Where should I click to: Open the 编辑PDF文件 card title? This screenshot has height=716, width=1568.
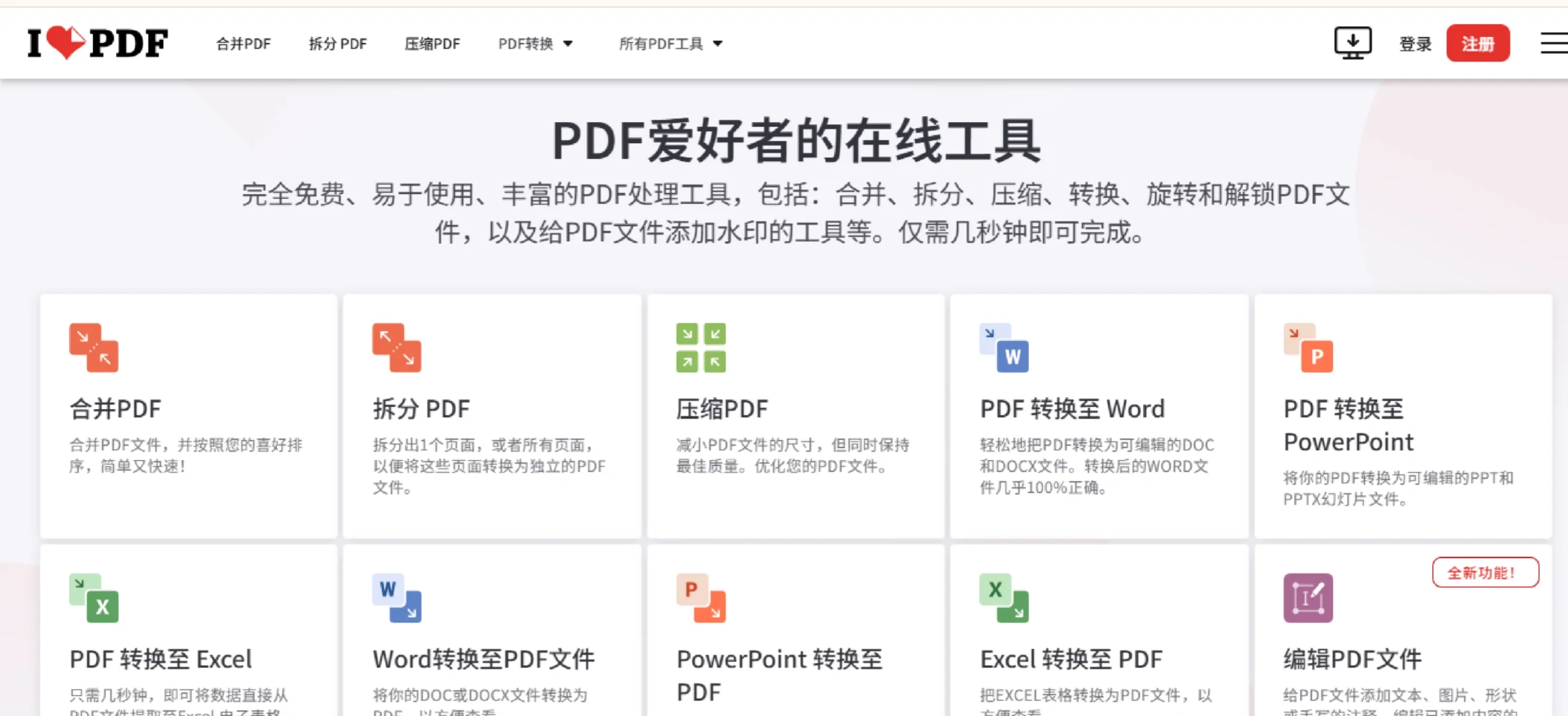tap(1353, 659)
